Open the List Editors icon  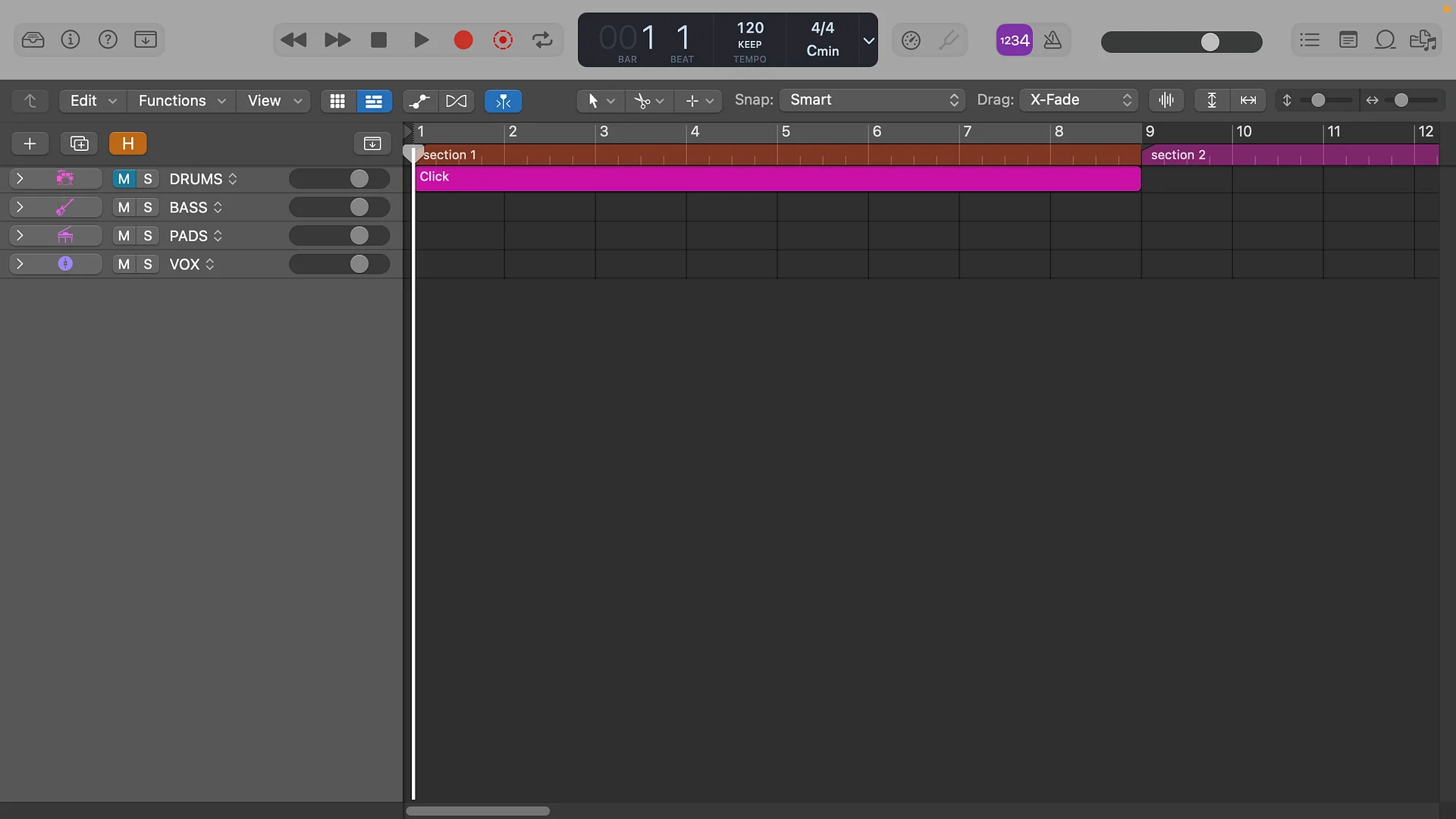pyautogui.click(x=1310, y=39)
